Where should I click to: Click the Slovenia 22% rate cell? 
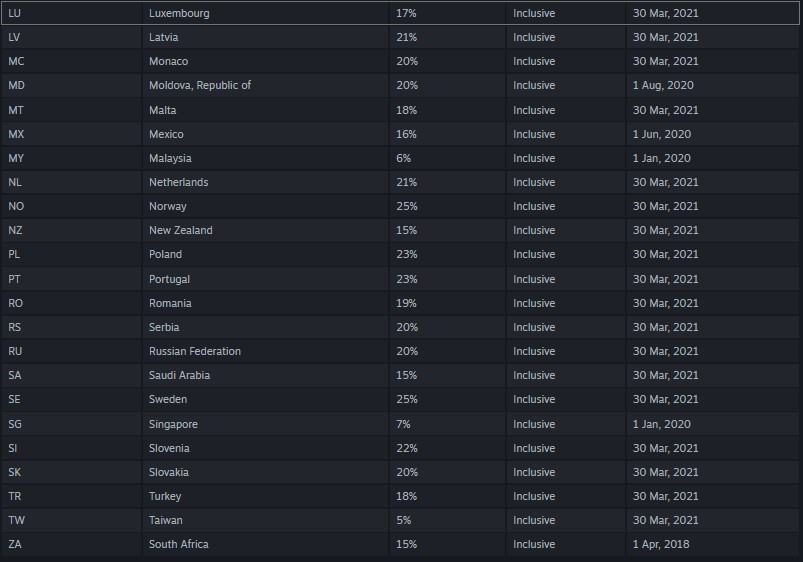(448, 448)
